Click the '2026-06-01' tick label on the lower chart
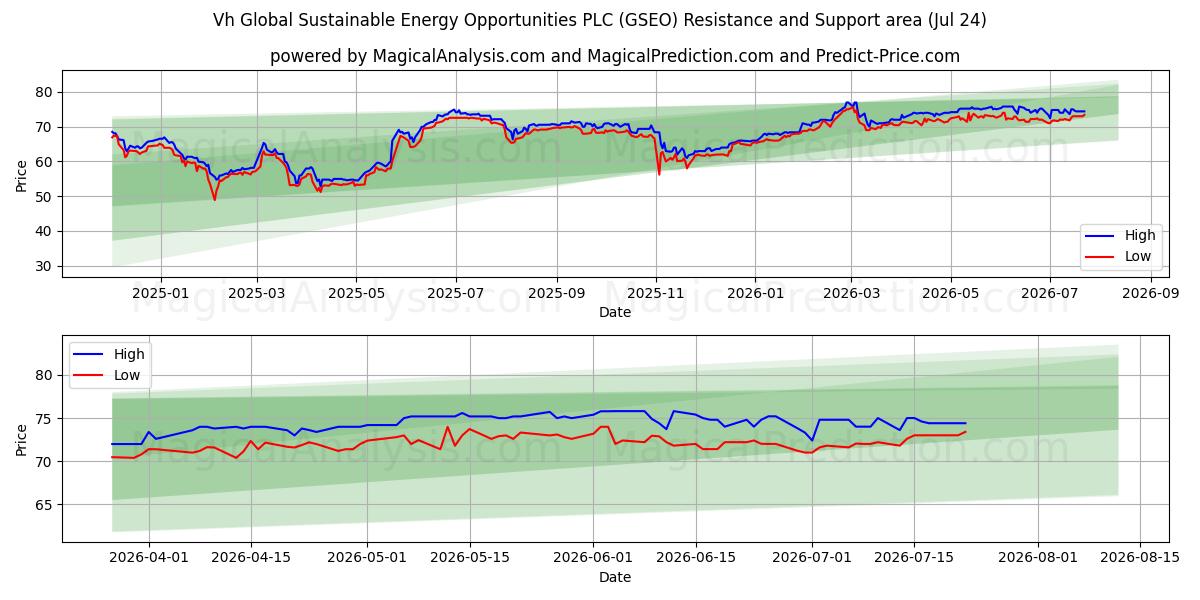This screenshot has width=1200, height=600. pos(594,557)
